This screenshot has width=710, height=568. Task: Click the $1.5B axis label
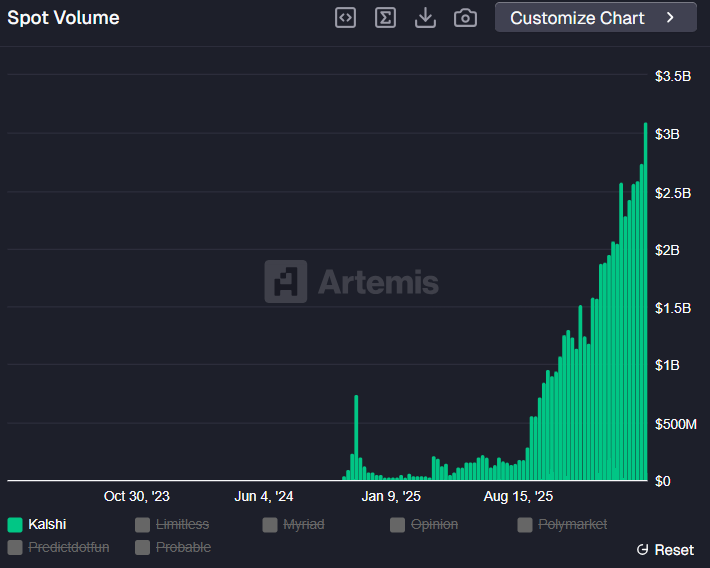pyautogui.click(x=673, y=308)
